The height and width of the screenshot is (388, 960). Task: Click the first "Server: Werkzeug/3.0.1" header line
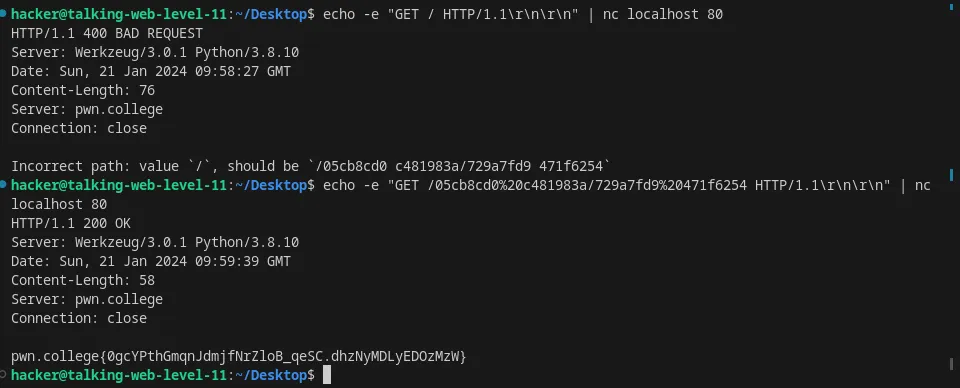pyautogui.click(x=155, y=52)
